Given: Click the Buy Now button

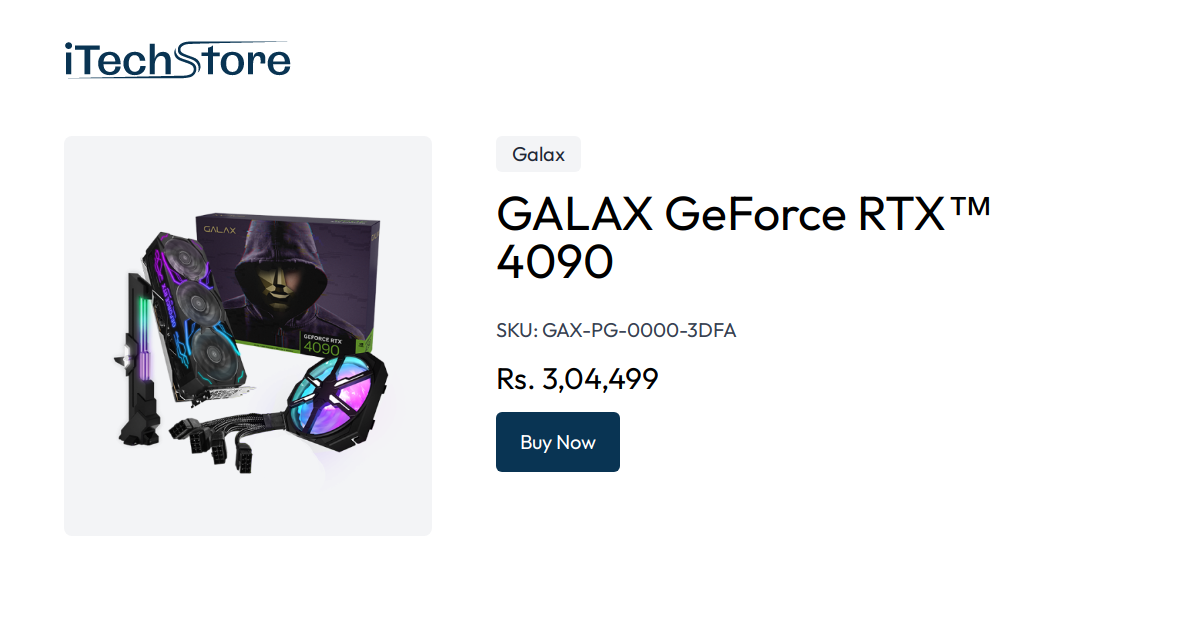Looking at the screenshot, I should click(x=557, y=441).
